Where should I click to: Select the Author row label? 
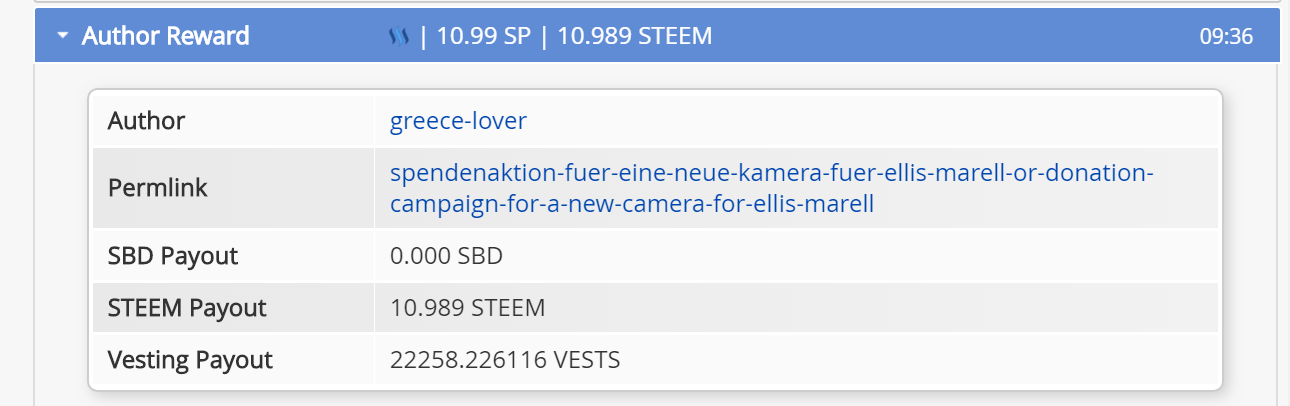[x=146, y=121]
